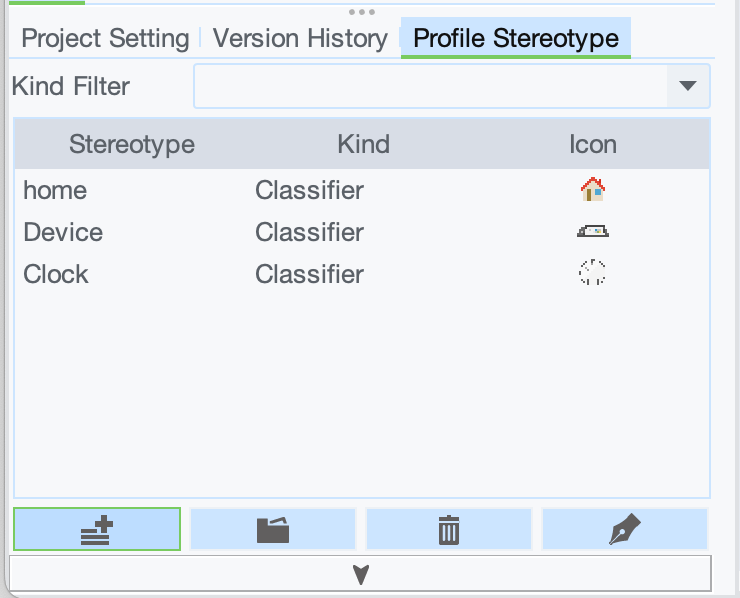Screen dimensions: 740x598
Task: Click the pen edit button
Action: coord(625,529)
